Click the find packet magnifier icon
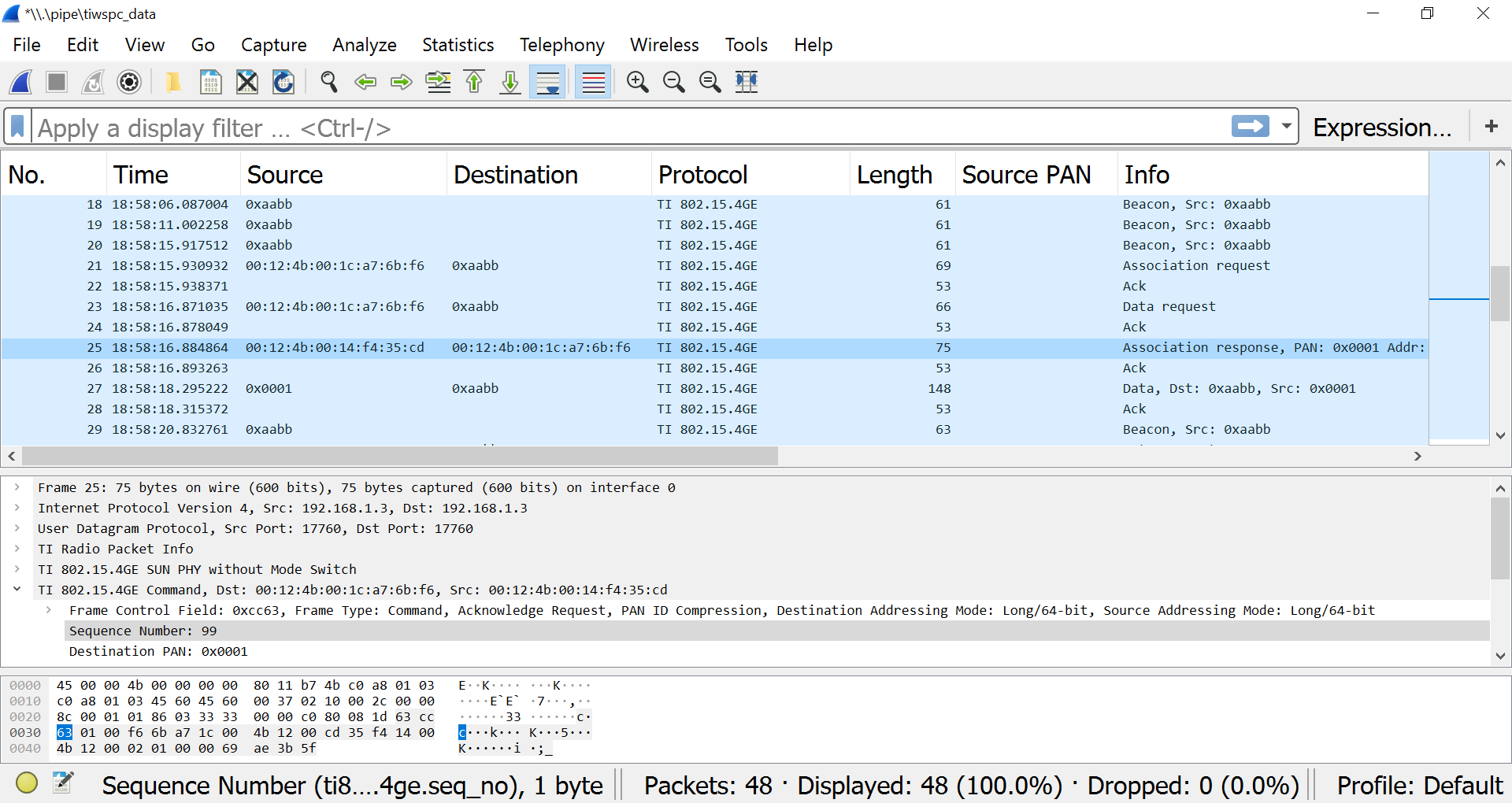The image size is (1512, 803). [x=328, y=82]
